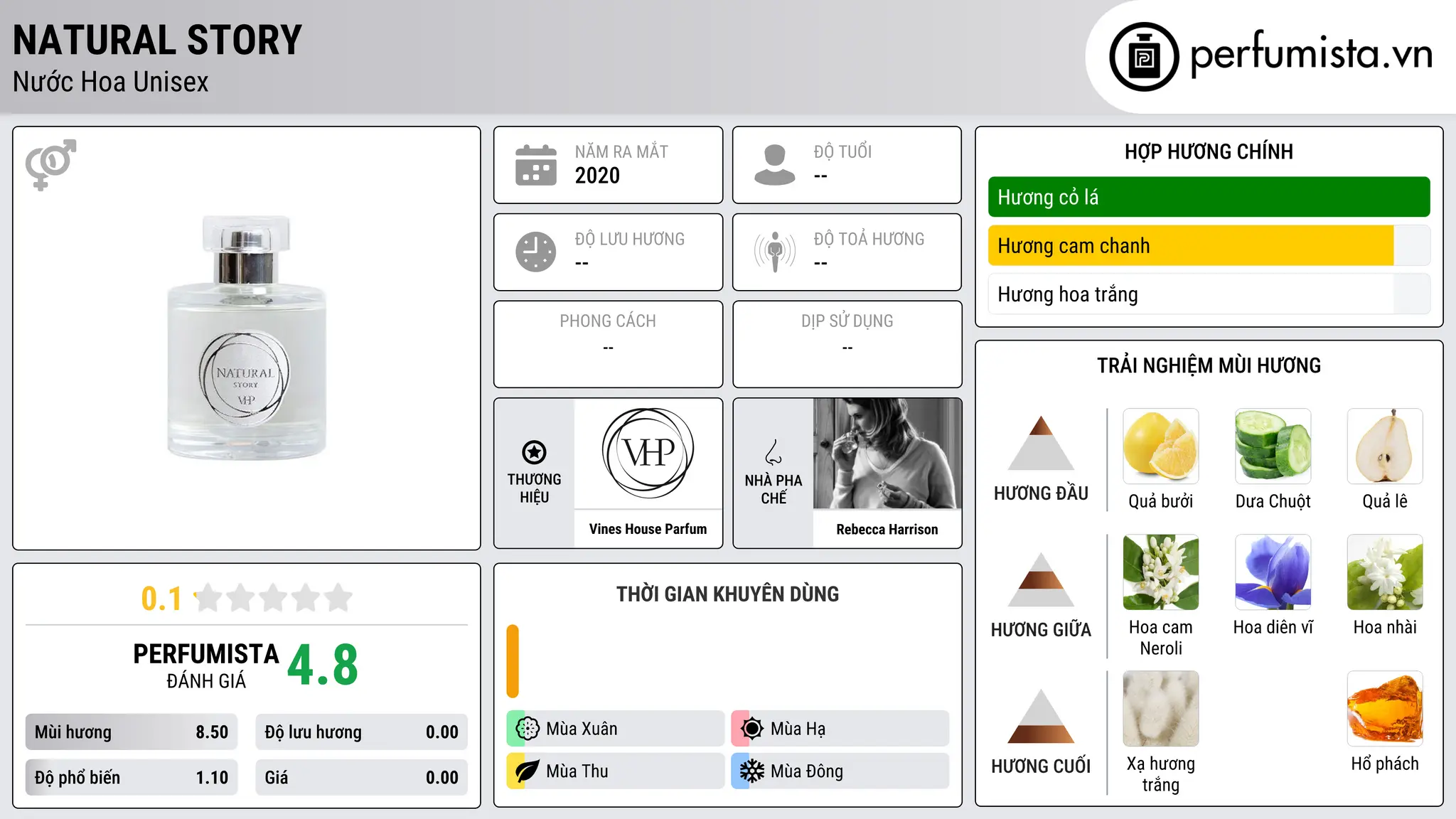1456x819 pixels.
Task: Click the Natural Story perfume bottle image
Action: click(x=247, y=338)
